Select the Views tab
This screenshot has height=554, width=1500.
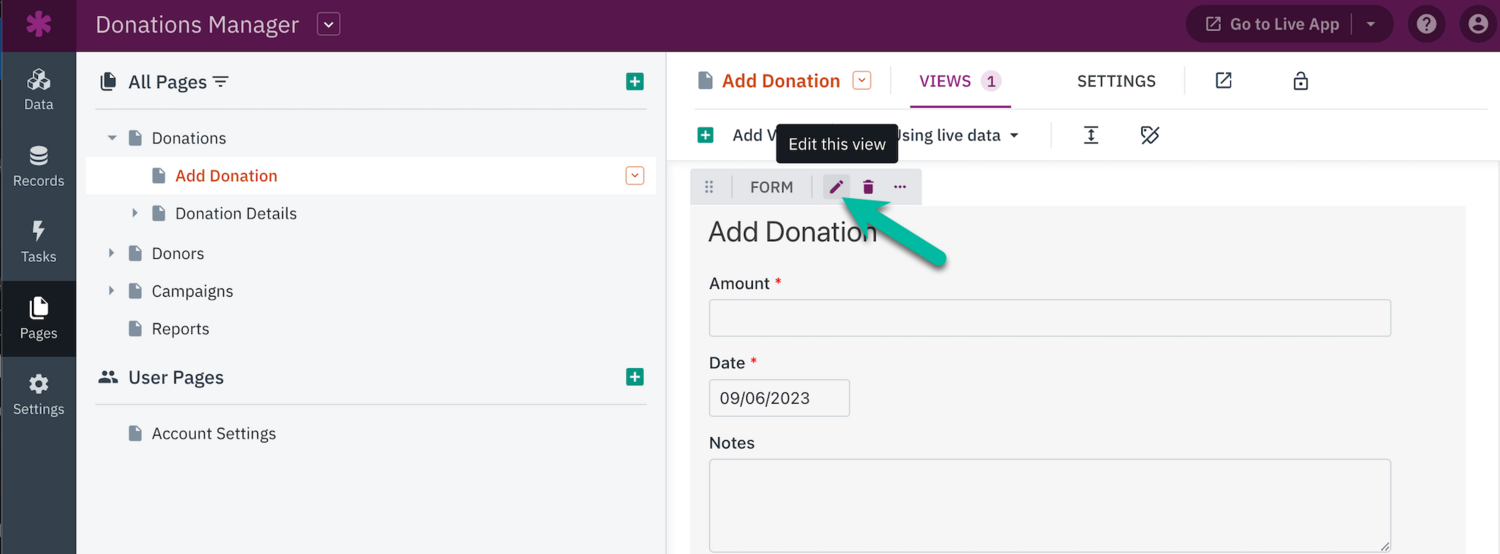[x=945, y=81]
